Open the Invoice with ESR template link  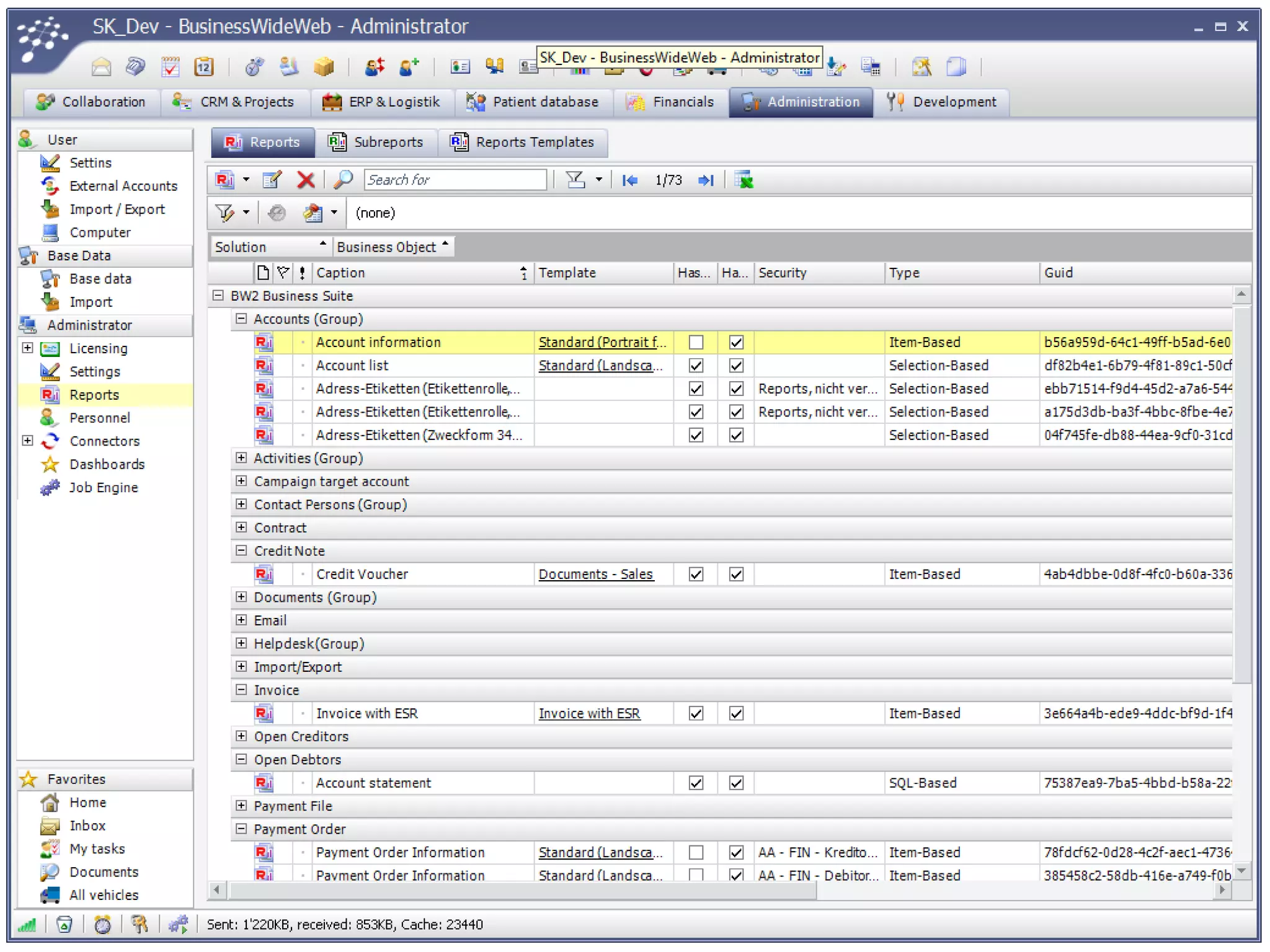[x=589, y=713]
